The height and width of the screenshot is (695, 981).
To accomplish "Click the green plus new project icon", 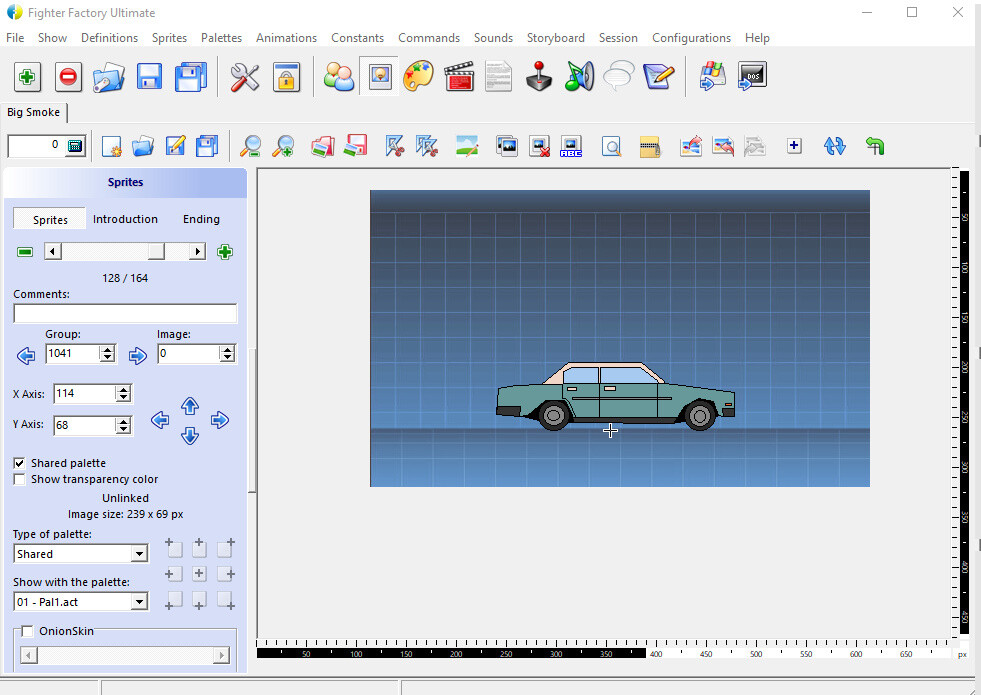I will [x=27, y=76].
